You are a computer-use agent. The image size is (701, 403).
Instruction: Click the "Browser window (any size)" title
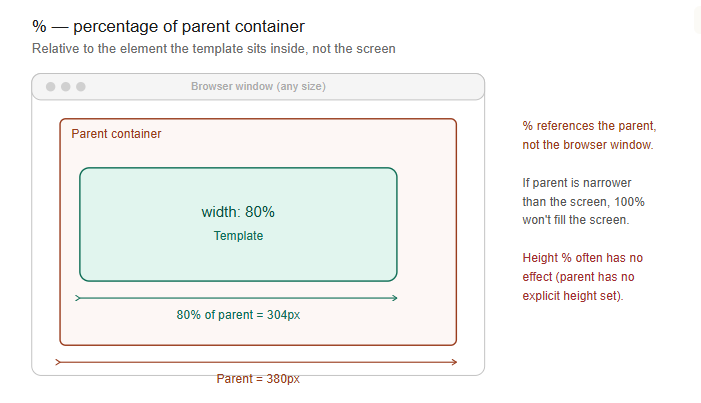tap(258, 86)
